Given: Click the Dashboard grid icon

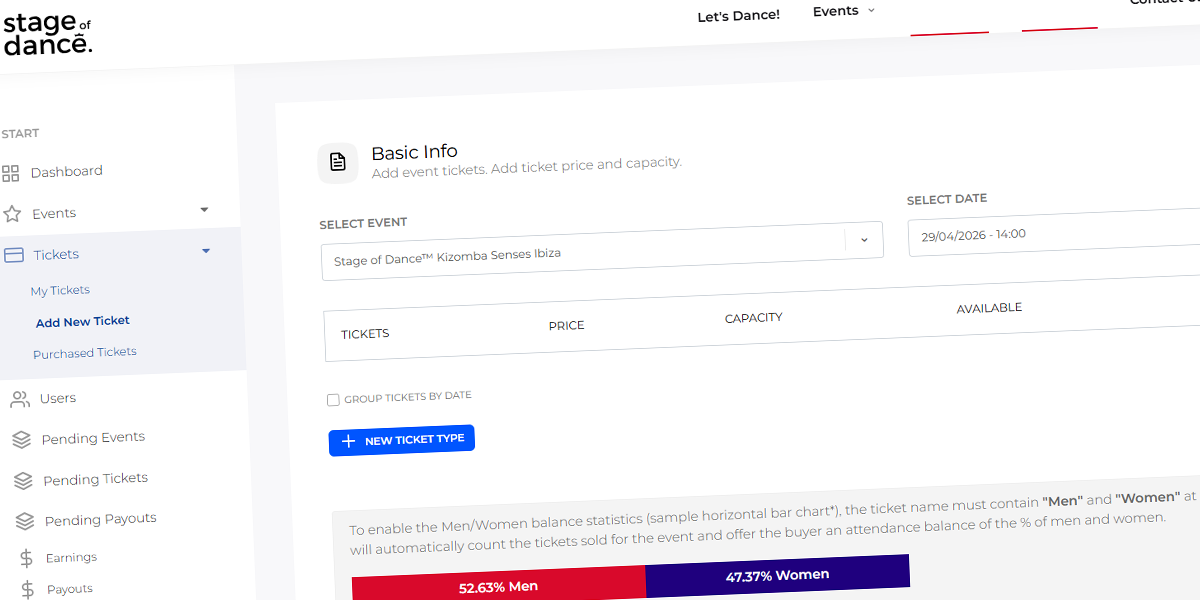Looking at the screenshot, I should [x=11, y=174].
